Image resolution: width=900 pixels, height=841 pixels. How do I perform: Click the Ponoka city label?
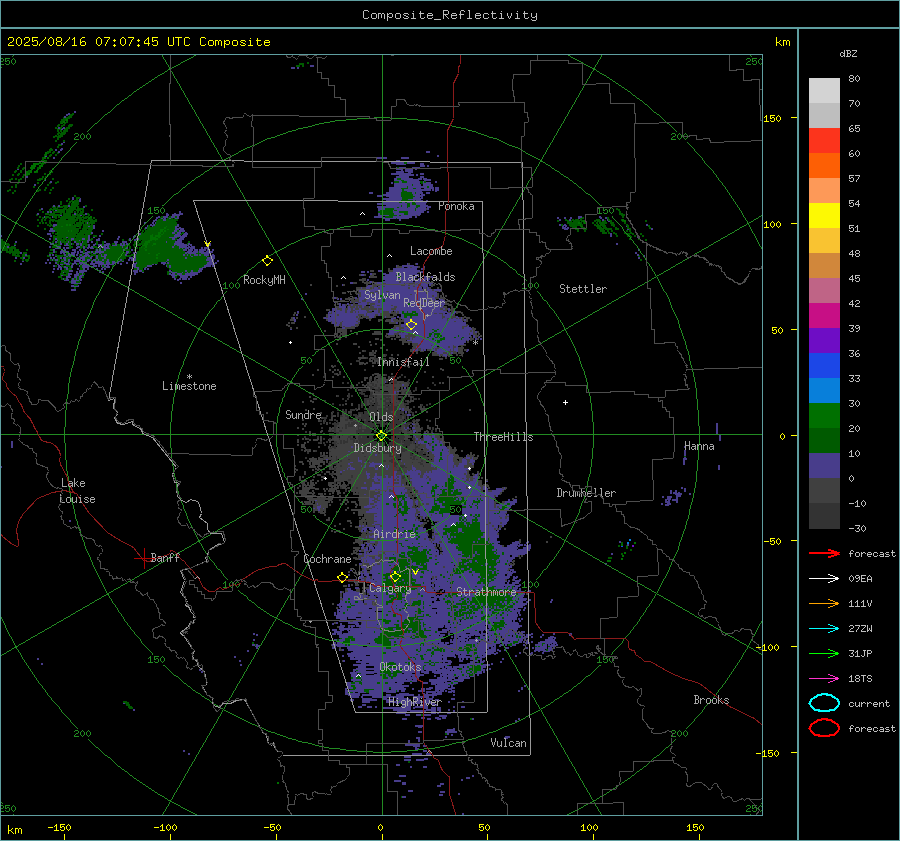point(456,206)
